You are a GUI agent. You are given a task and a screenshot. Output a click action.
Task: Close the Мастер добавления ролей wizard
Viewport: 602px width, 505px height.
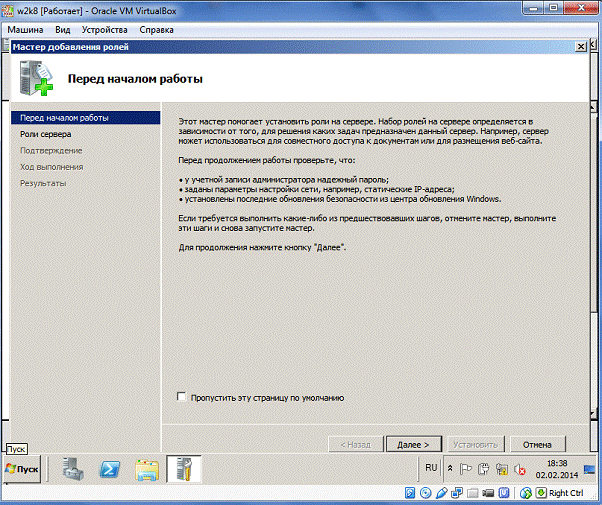click(x=581, y=47)
